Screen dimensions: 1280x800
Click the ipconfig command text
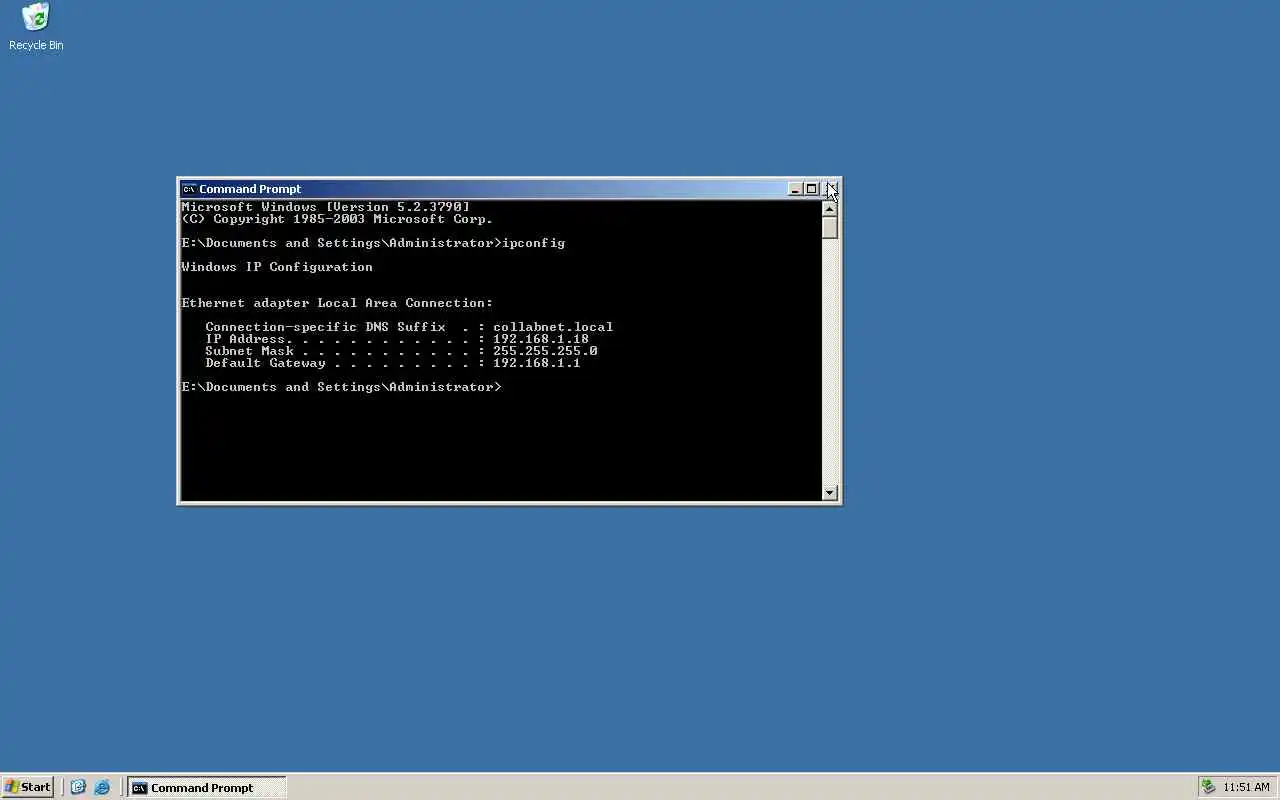tap(533, 243)
